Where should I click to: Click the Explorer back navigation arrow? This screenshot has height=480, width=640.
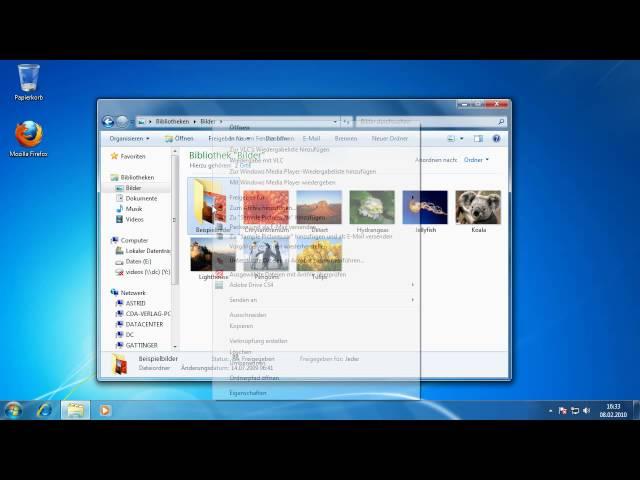[108, 121]
